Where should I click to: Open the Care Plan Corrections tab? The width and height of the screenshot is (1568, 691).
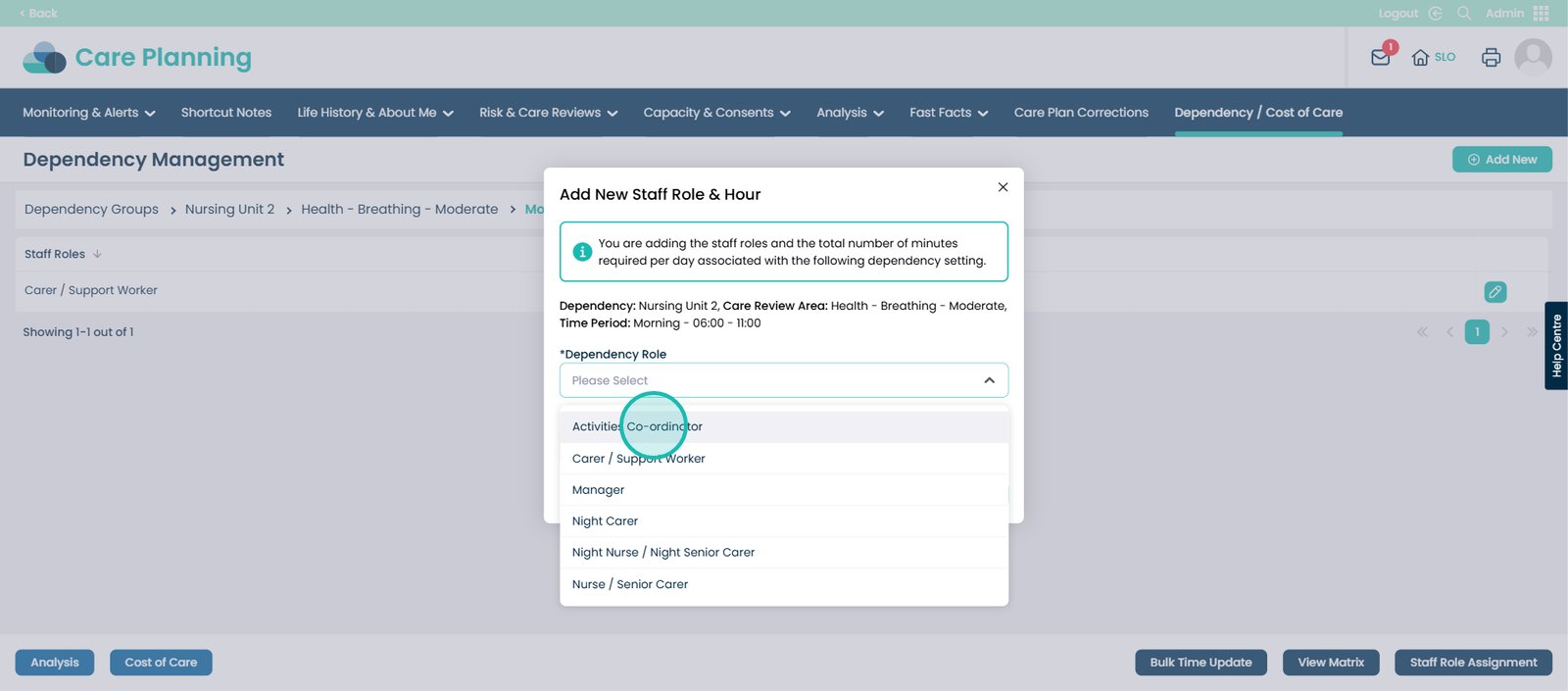click(x=1081, y=113)
